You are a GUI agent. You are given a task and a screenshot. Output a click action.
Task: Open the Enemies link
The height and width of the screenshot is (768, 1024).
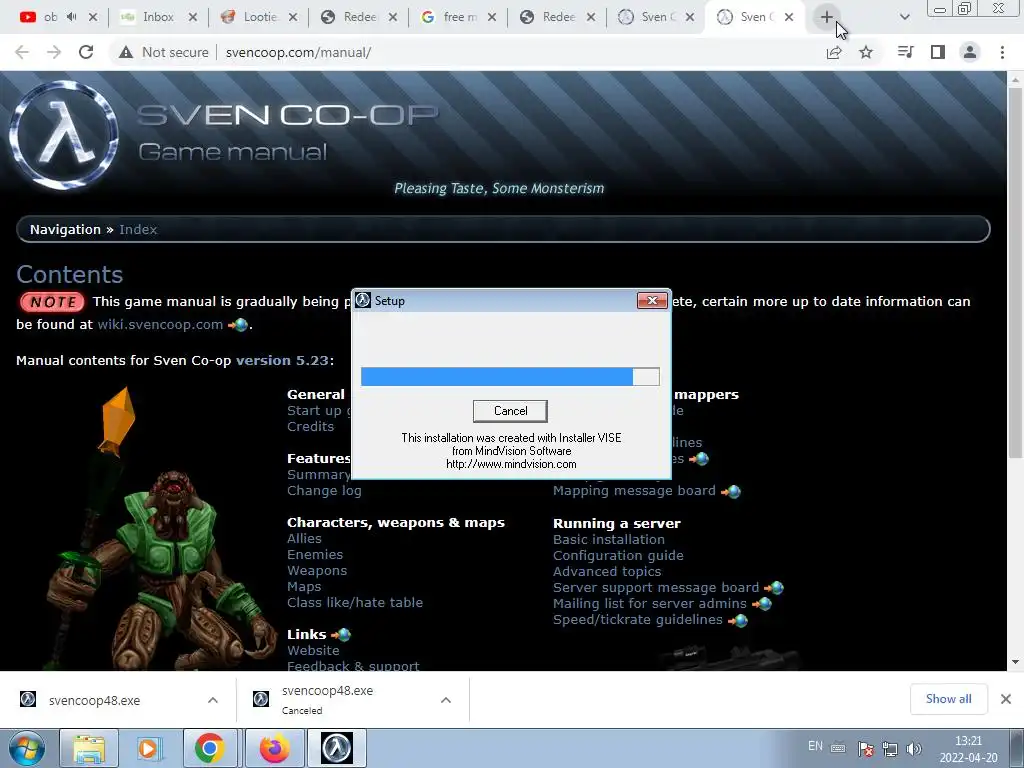tap(315, 554)
